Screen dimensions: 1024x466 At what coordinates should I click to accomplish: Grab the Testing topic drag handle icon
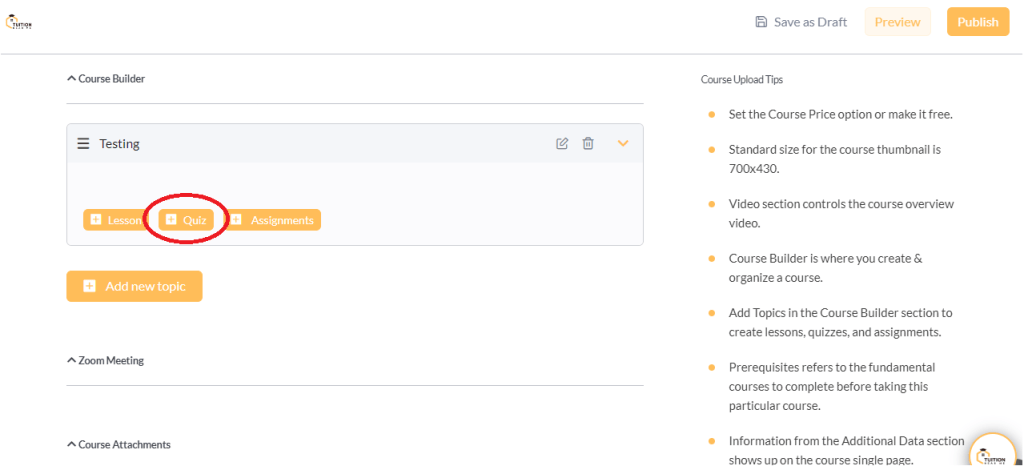83,144
